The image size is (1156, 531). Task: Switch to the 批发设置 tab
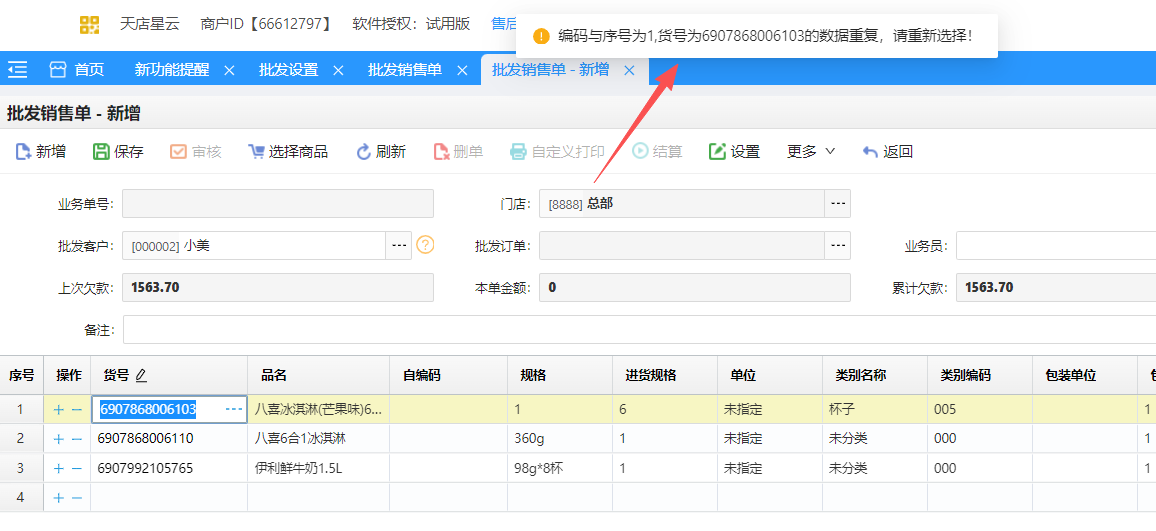click(x=288, y=70)
